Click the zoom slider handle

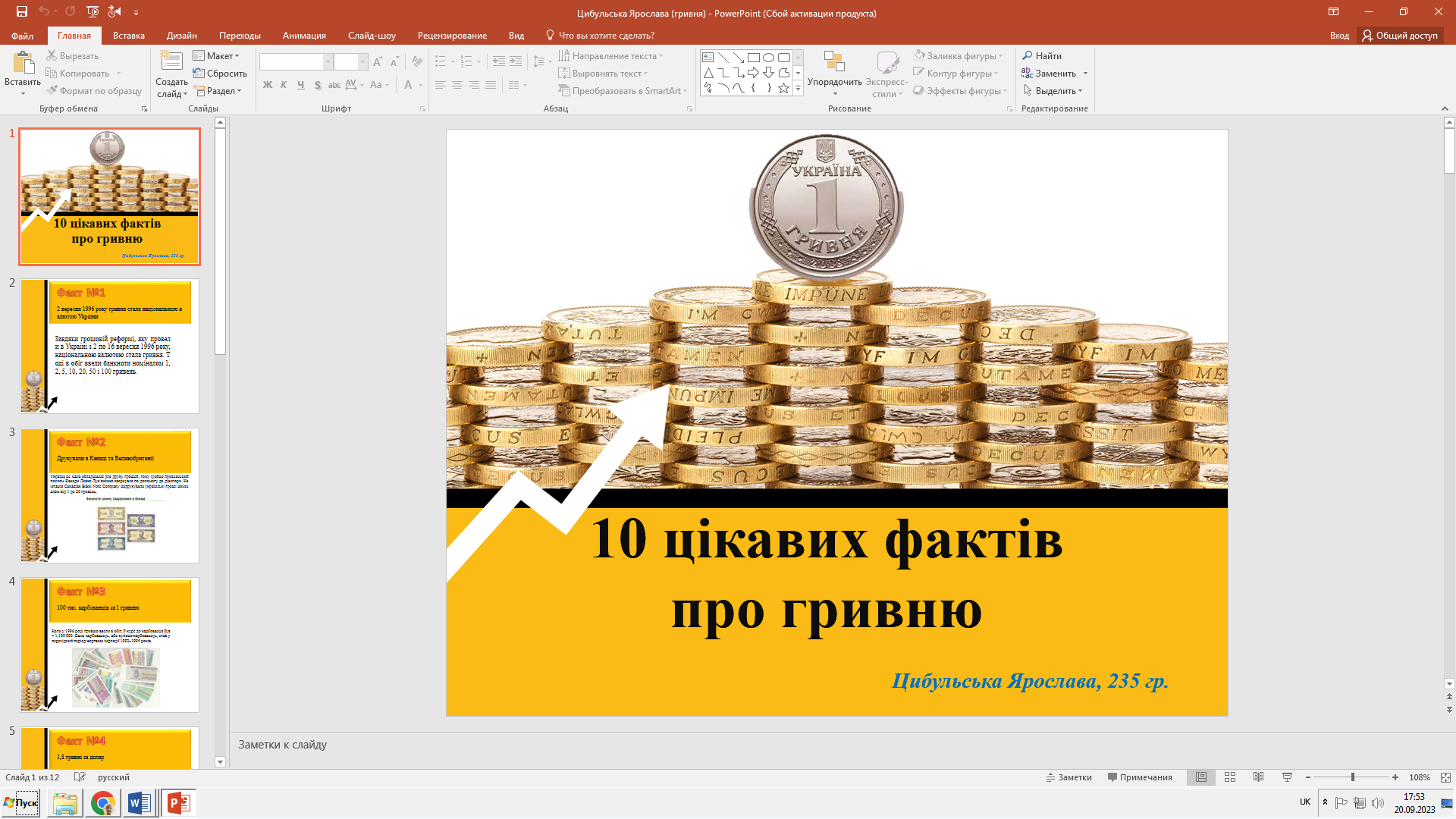point(1352,777)
